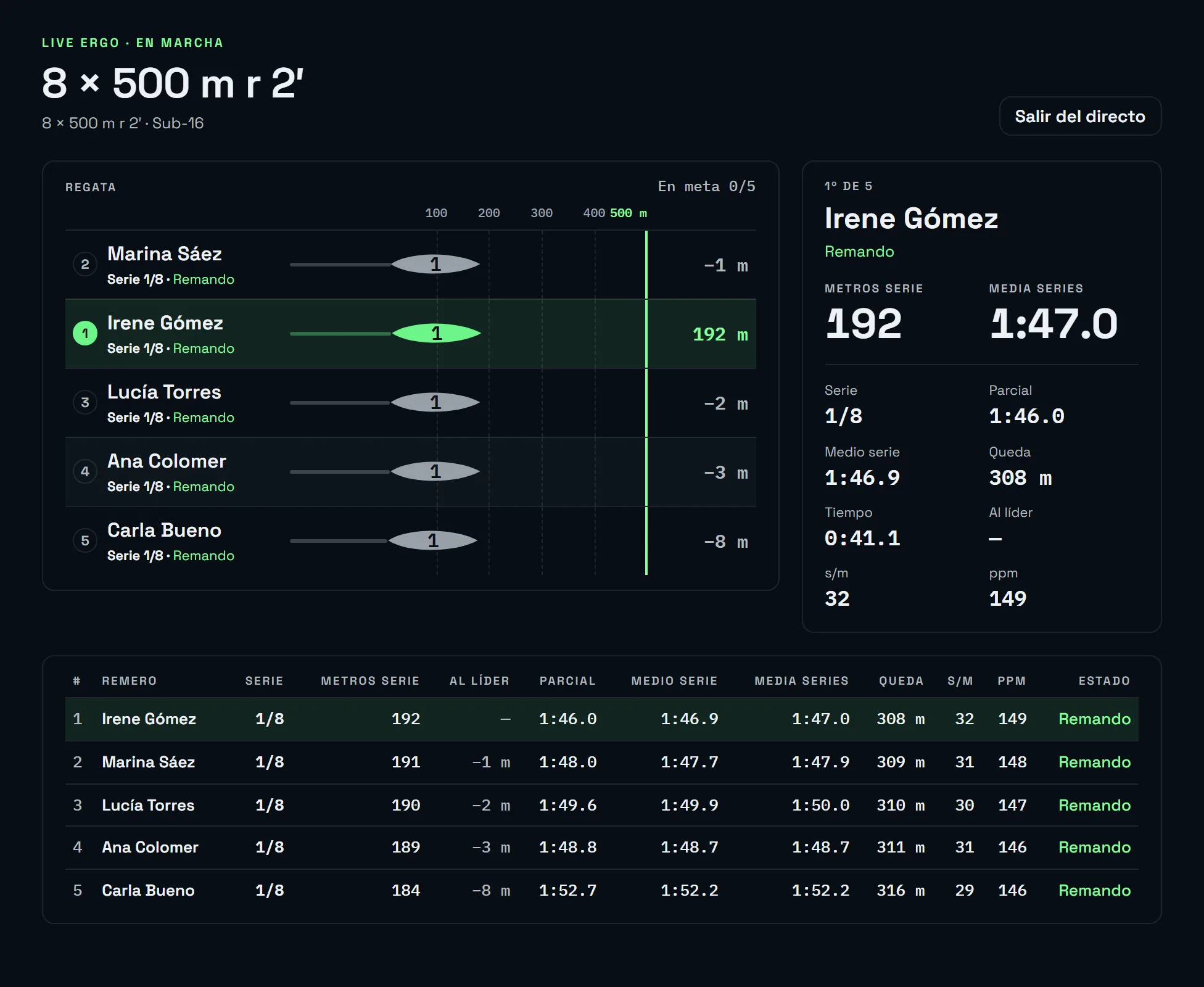Screen dimensions: 1204x987
Task: Click Marina Sáez's position 2 badge
Action: point(85,264)
